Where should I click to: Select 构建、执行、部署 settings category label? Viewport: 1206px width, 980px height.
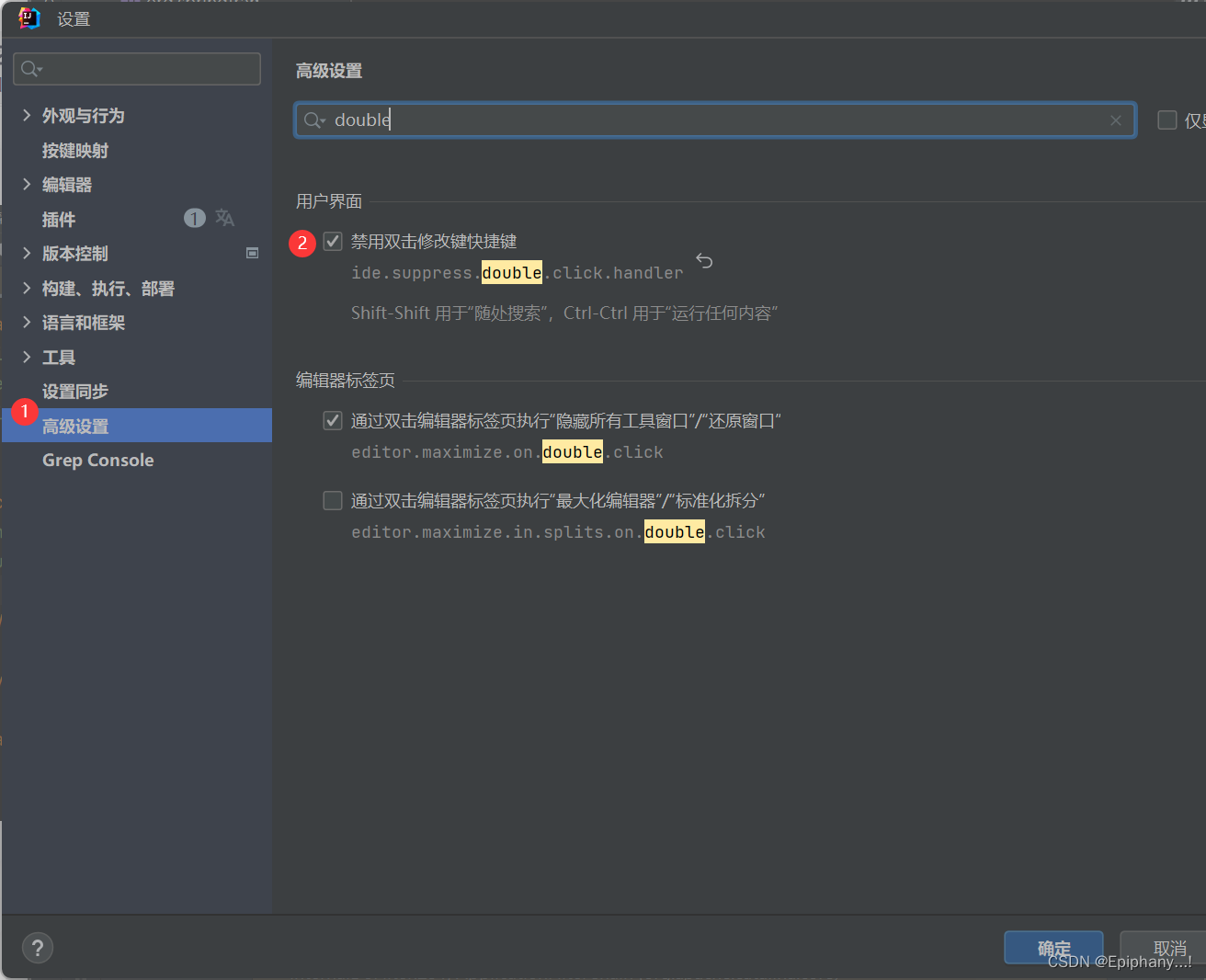click(x=108, y=289)
